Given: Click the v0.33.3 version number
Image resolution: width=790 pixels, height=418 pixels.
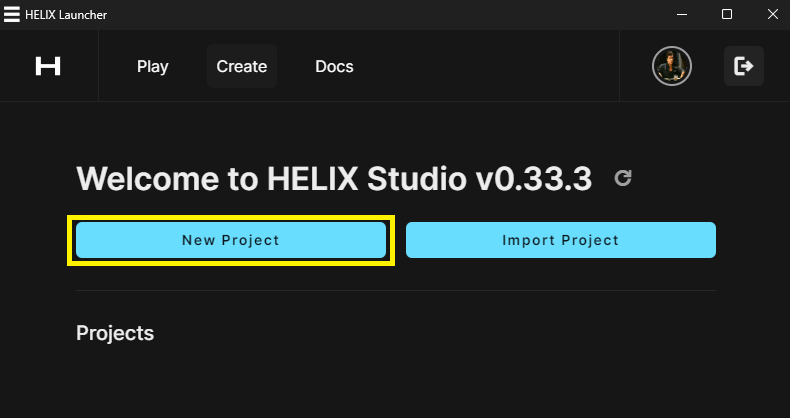Looking at the screenshot, I should (534, 180).
